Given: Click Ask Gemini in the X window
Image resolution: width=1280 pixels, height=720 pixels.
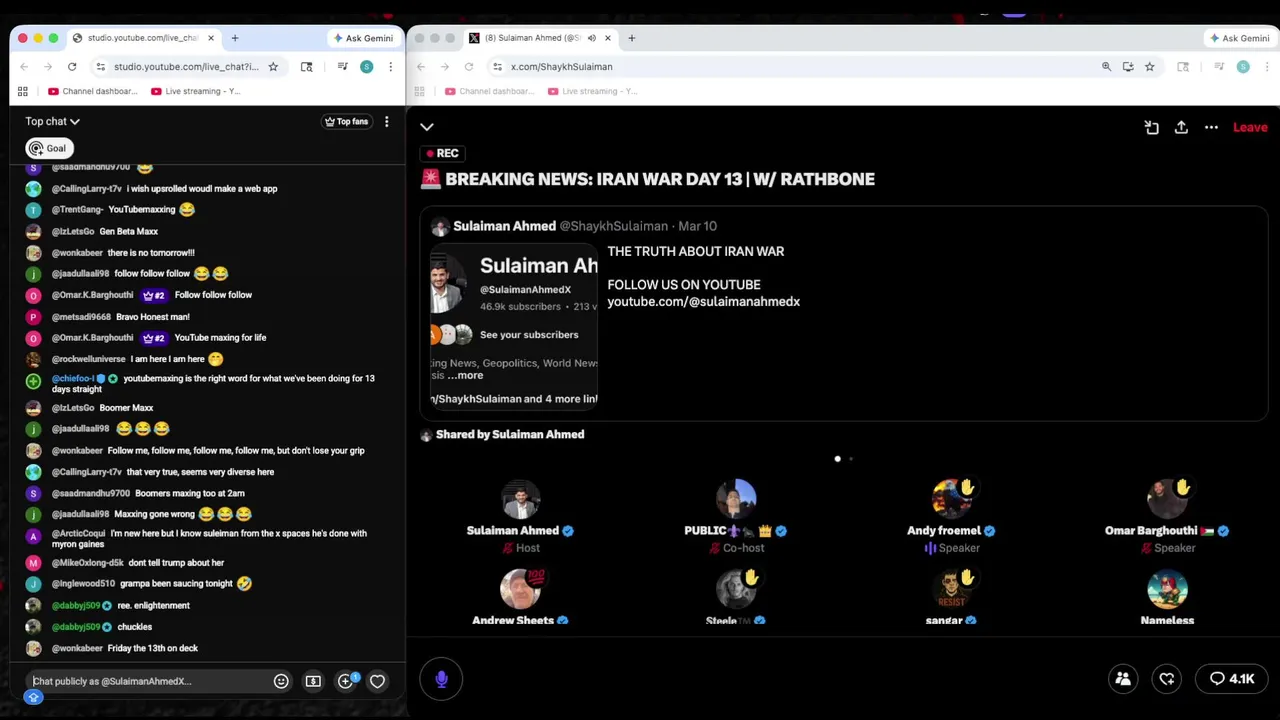Looking at the screenshot, I should (1239, 38).
